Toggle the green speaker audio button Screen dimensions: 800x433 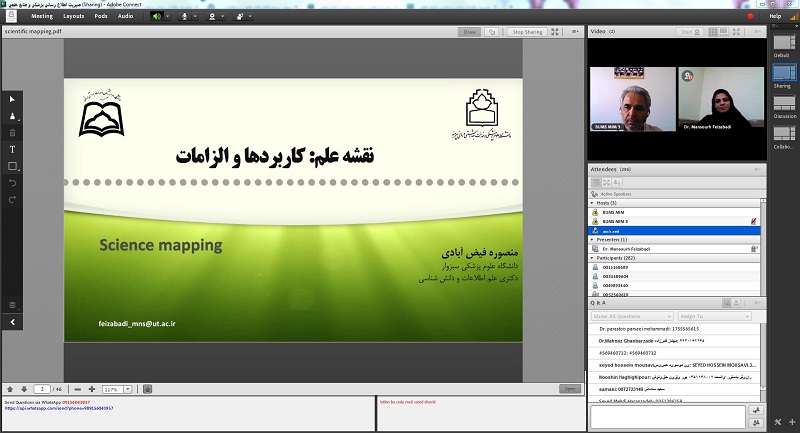point(157,16)
